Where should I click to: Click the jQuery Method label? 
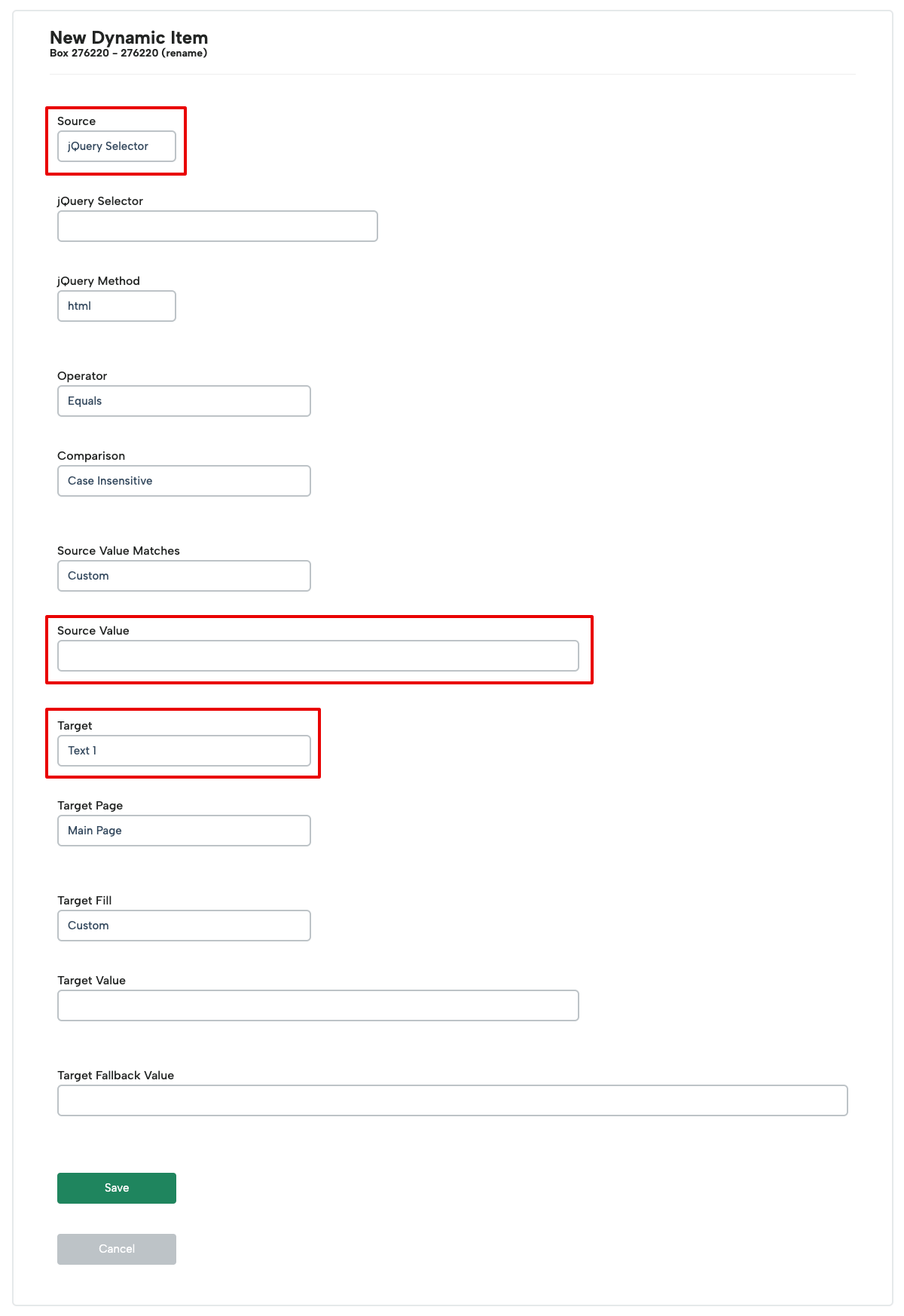[99, 281]
